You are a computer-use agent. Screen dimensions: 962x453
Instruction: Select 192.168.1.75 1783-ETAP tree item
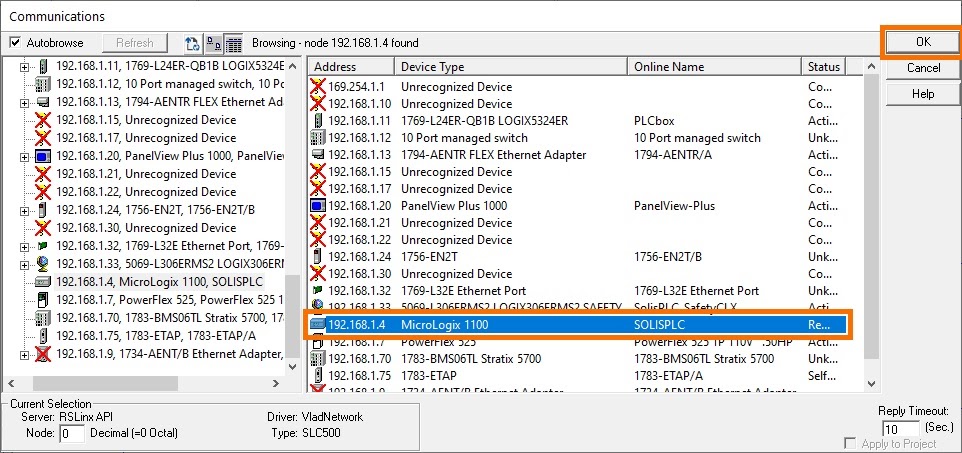156,336
